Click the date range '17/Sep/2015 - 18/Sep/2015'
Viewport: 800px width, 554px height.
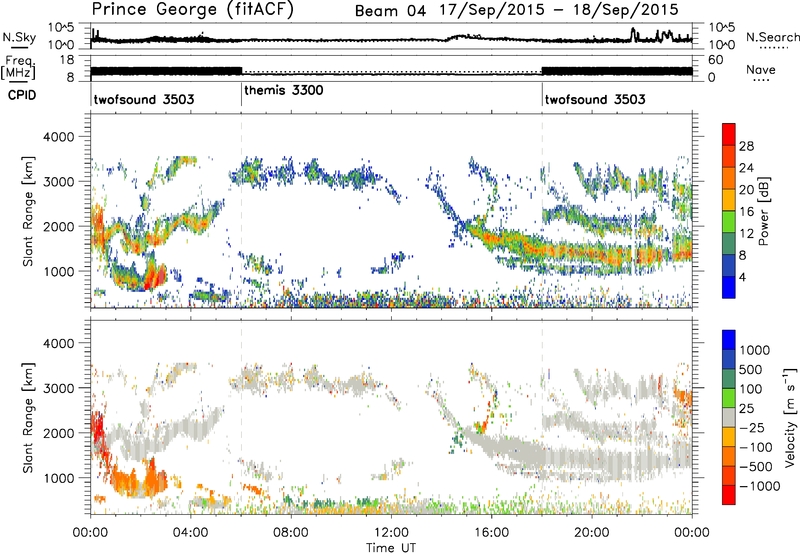[559, 10]
